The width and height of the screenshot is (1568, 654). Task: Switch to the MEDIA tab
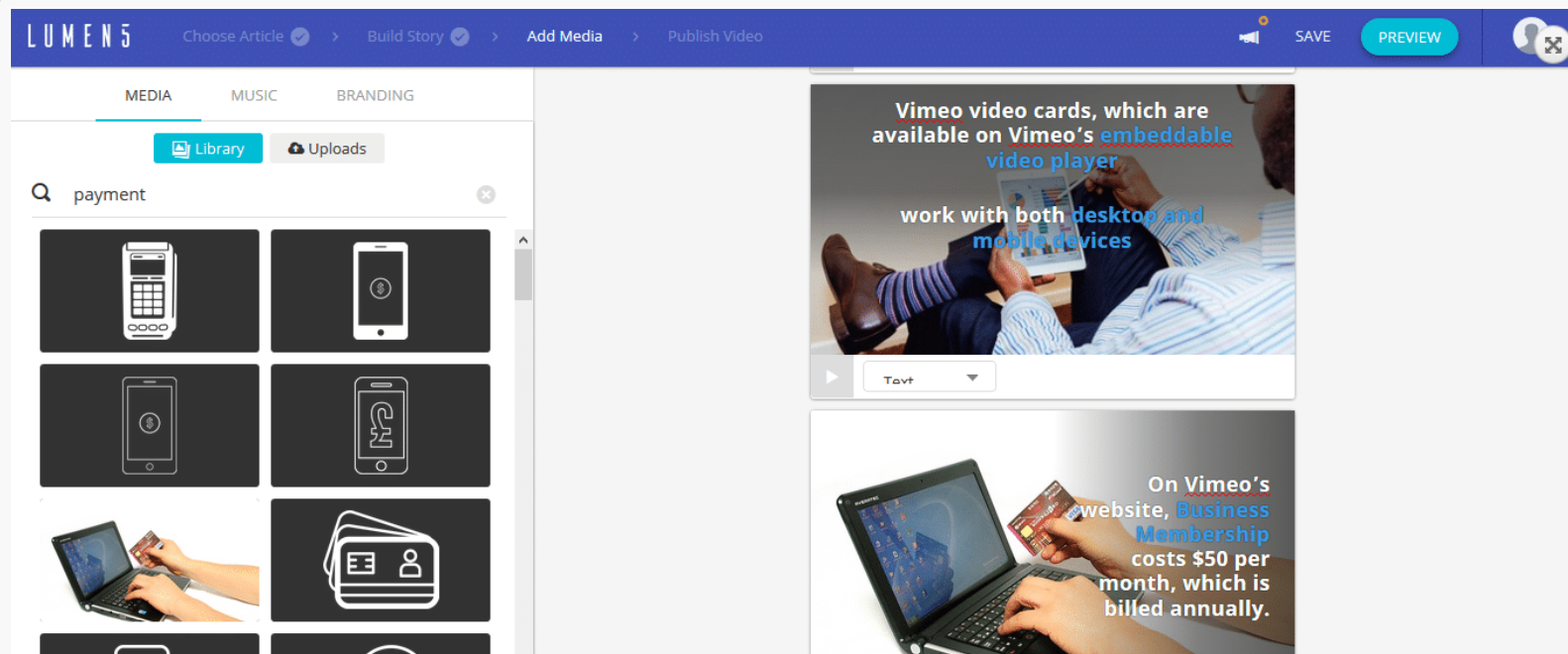[149, 95]
